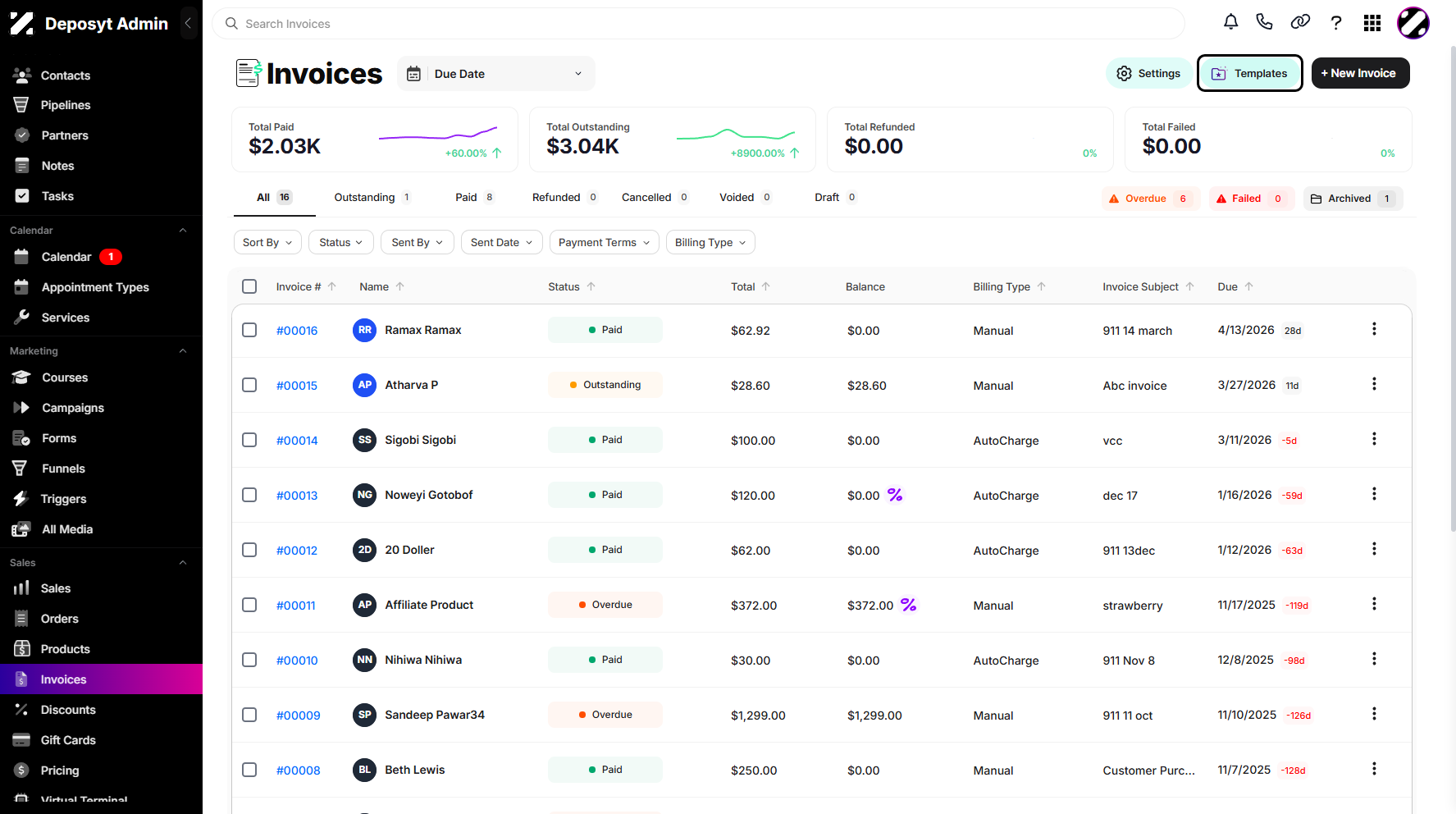This screenshot has height=814, width=1456.
Task: Switch to the Cancelled tab
Action: (x=655, y=197)
